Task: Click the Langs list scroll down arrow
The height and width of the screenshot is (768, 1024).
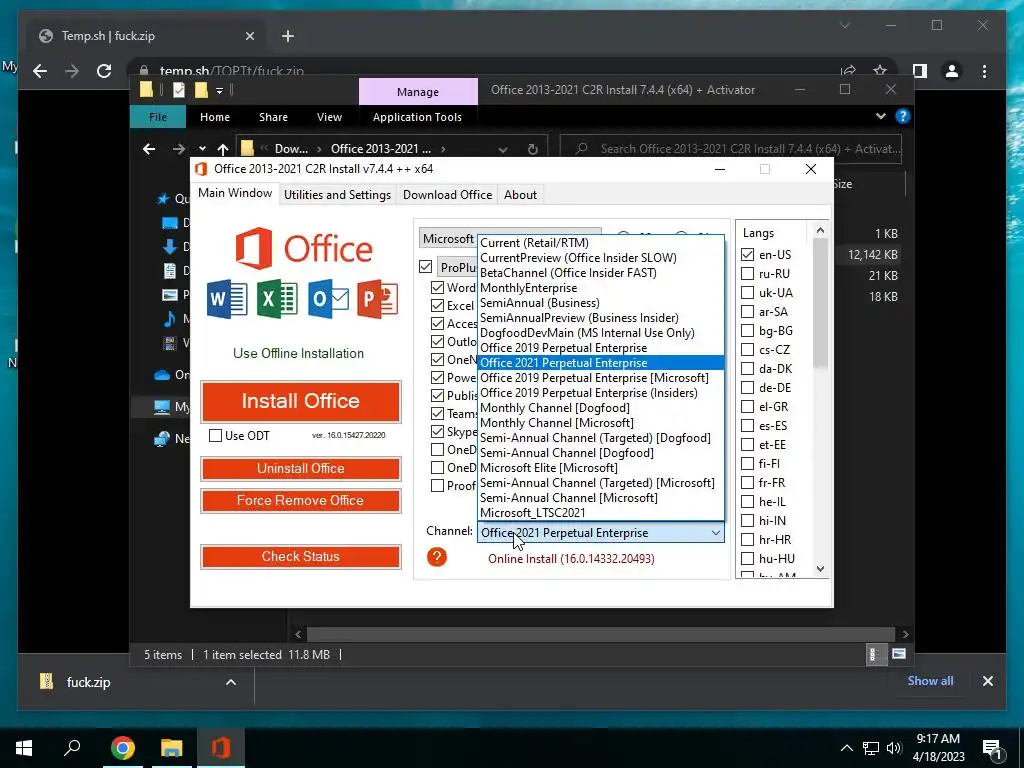Action: point(820,569)
